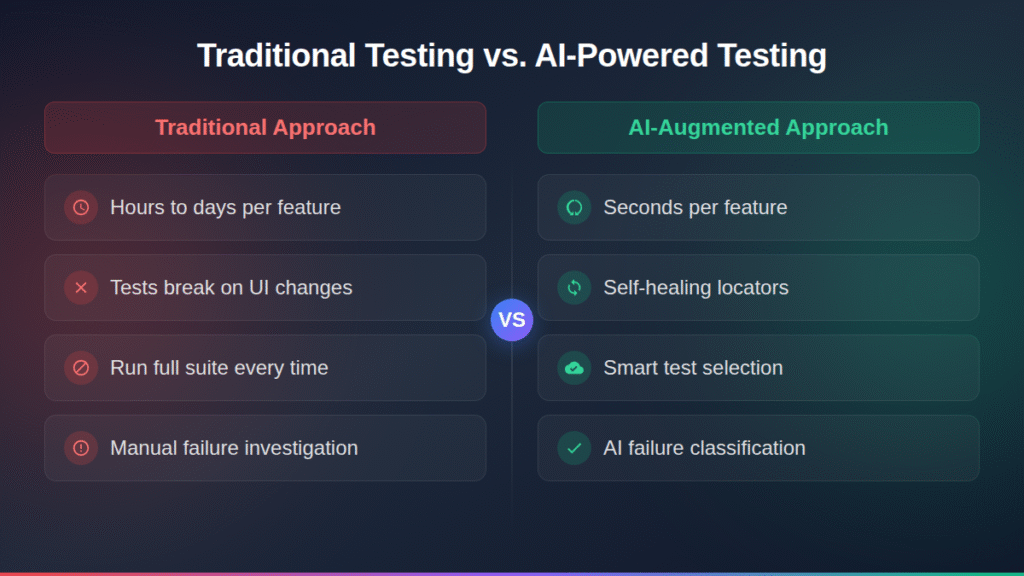1024x576 pixels.
Task: Click the main comparison title text
Action: pos(512,56)
